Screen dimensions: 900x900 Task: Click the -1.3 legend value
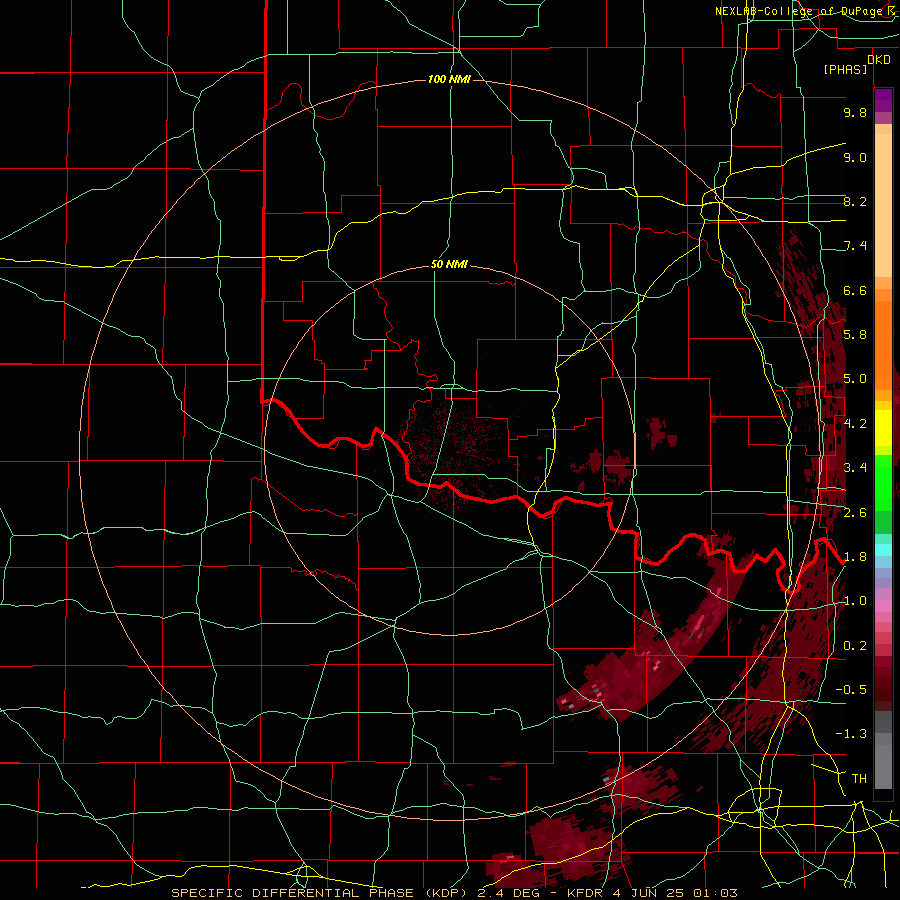[x=851, y=734]
